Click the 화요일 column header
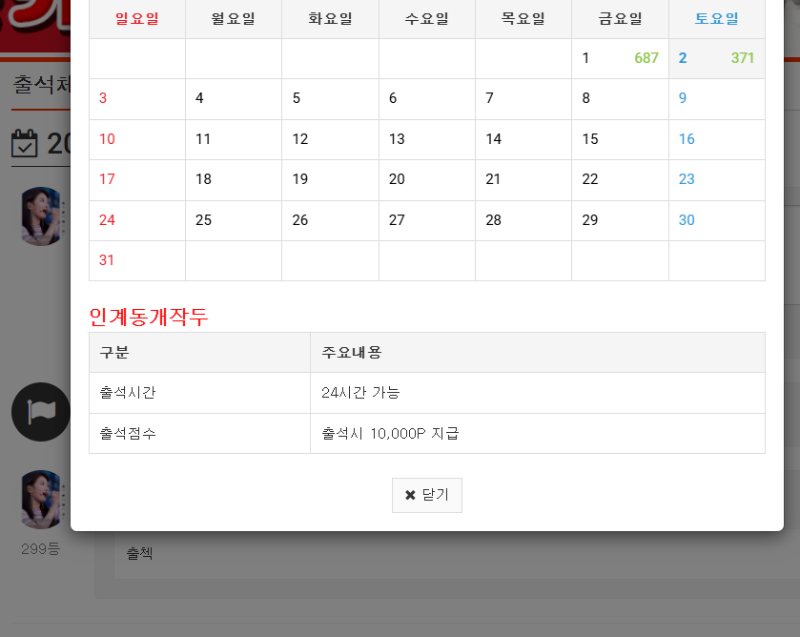The image size is (800, 637). coord(330,19)
